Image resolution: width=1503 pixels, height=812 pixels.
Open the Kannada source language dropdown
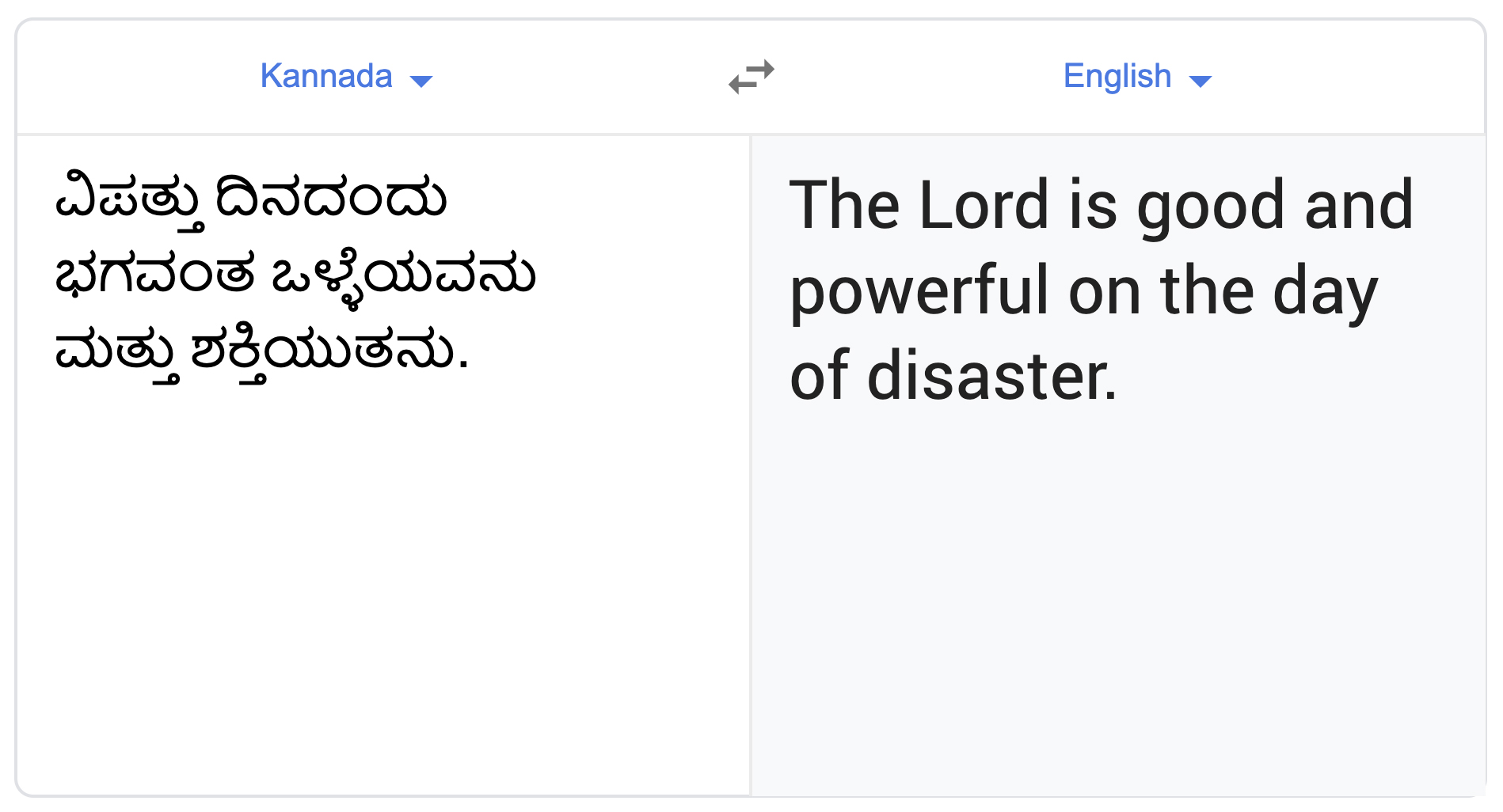[326, 77]
